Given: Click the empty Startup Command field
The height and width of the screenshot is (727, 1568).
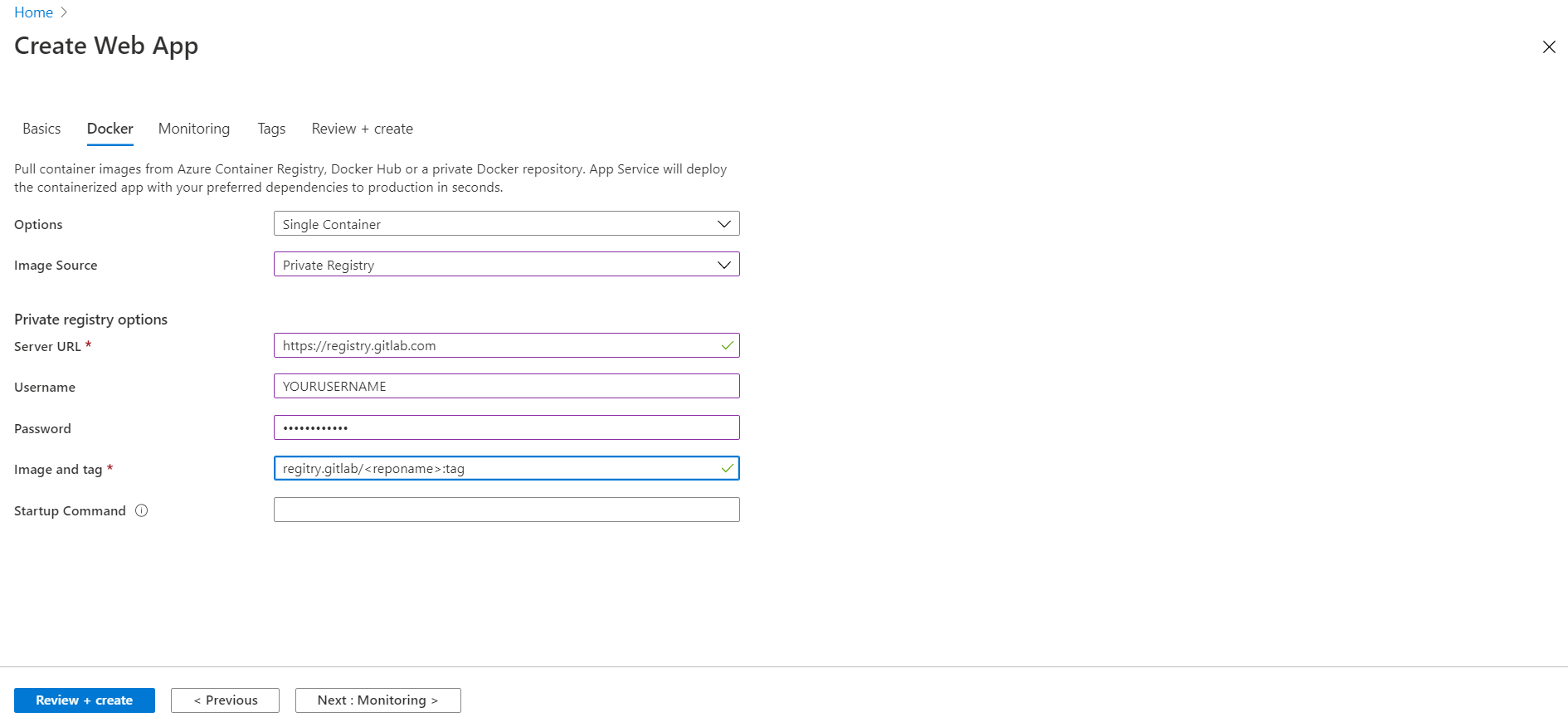Looking at the screenshot, I should tap(507, 510).
